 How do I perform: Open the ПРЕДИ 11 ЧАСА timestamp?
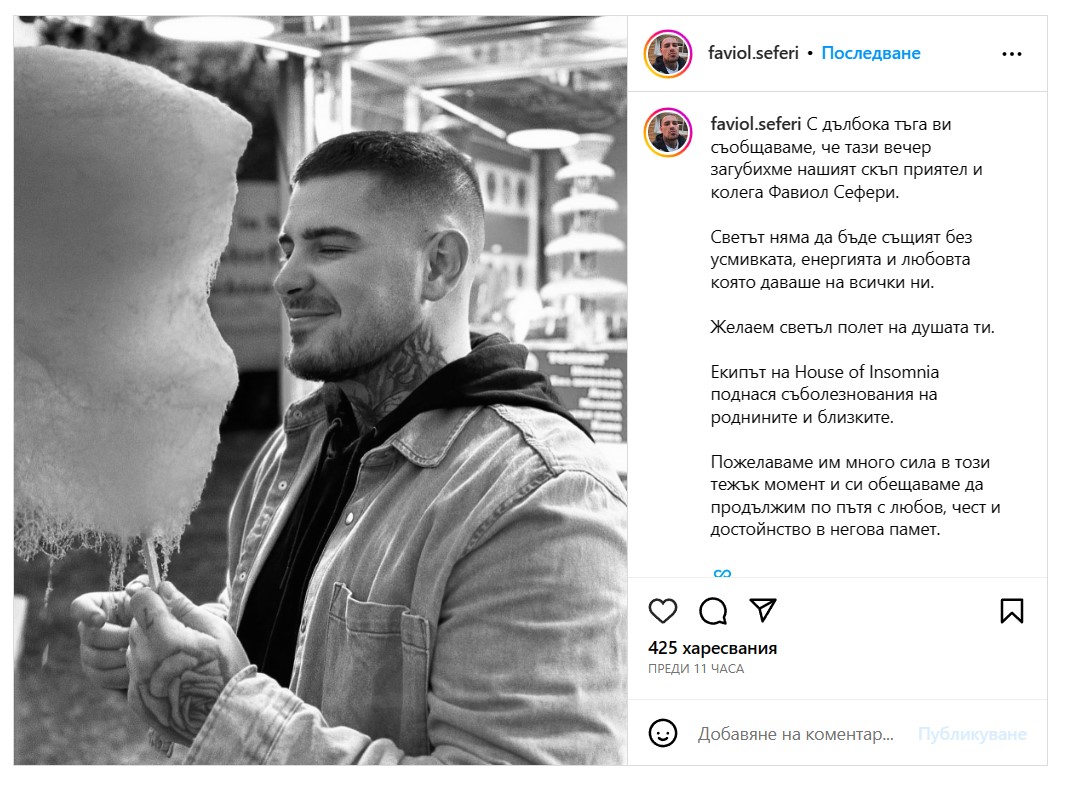pos(695,669)
